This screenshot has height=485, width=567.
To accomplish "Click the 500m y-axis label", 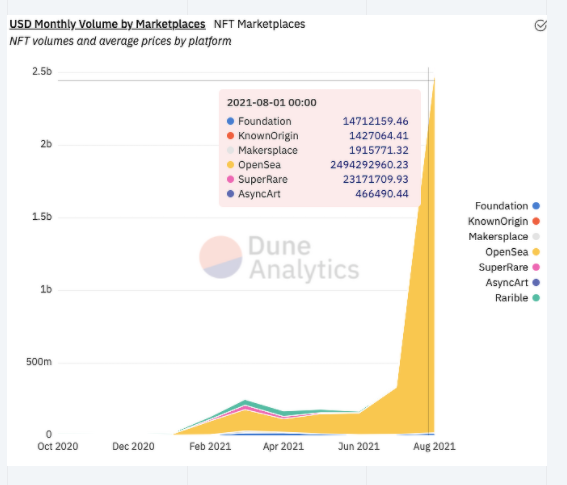I will [39, 362].
